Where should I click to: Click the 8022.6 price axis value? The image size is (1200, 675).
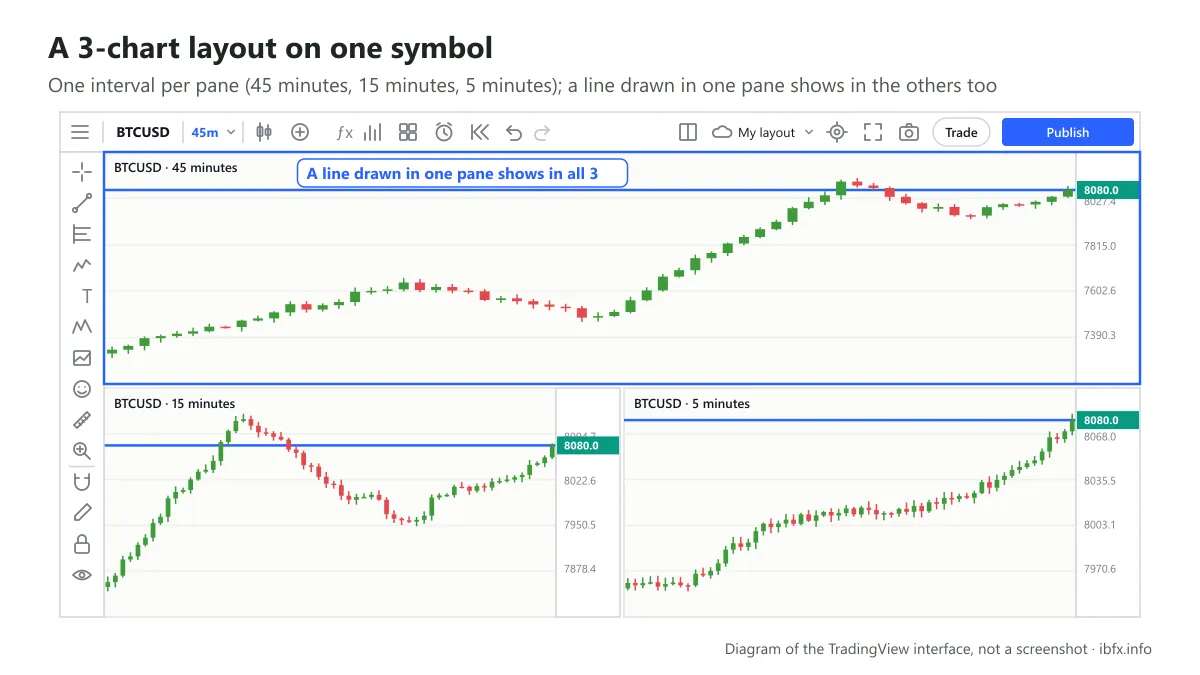(x=580, y=481)
